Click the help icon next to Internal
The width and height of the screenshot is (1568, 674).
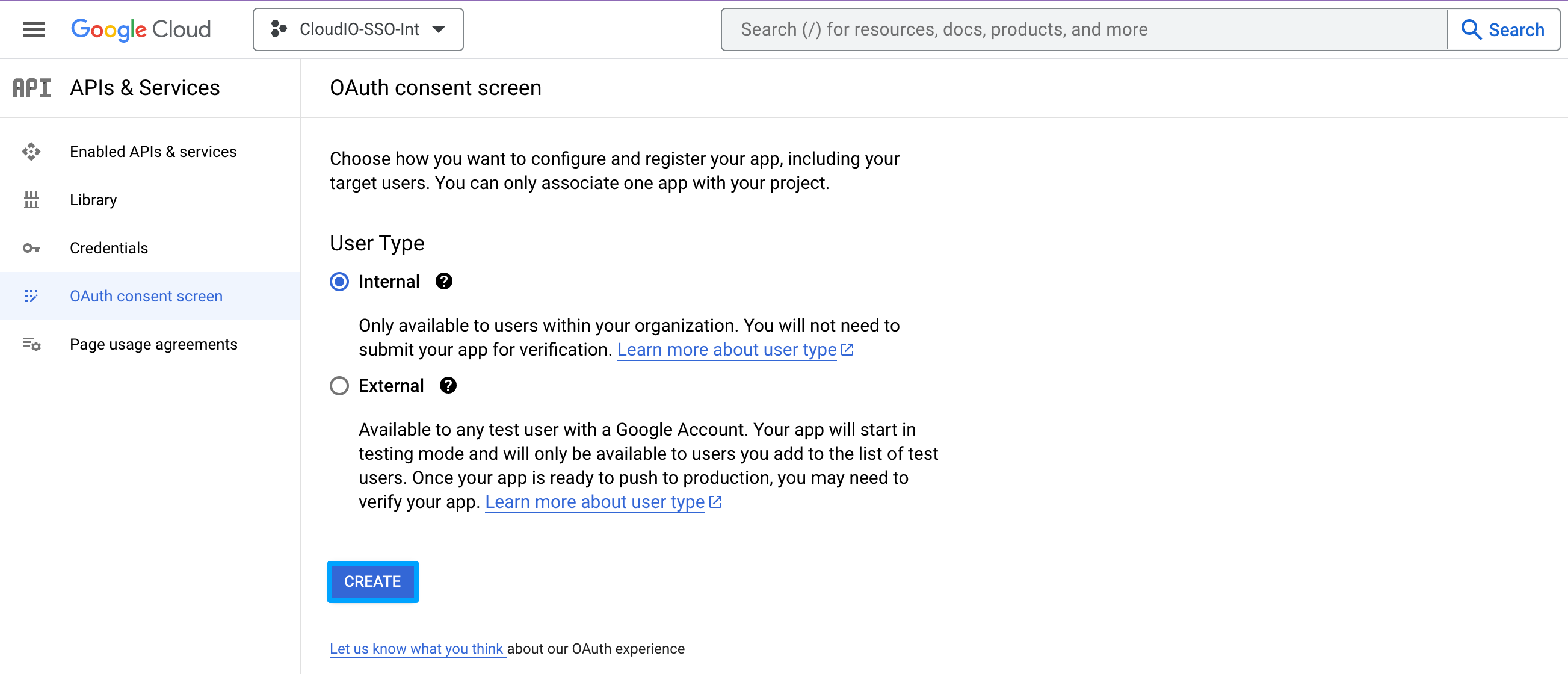443,281
